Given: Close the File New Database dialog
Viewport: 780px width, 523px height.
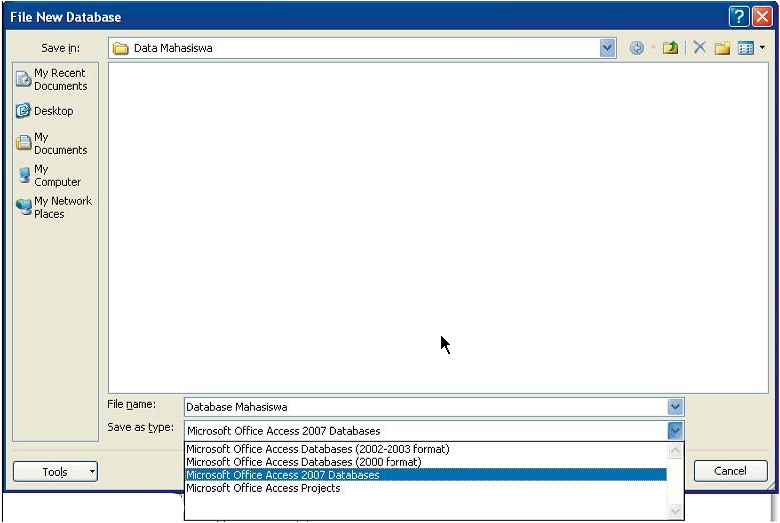Looking at the screenshot, I should (762, 17).
